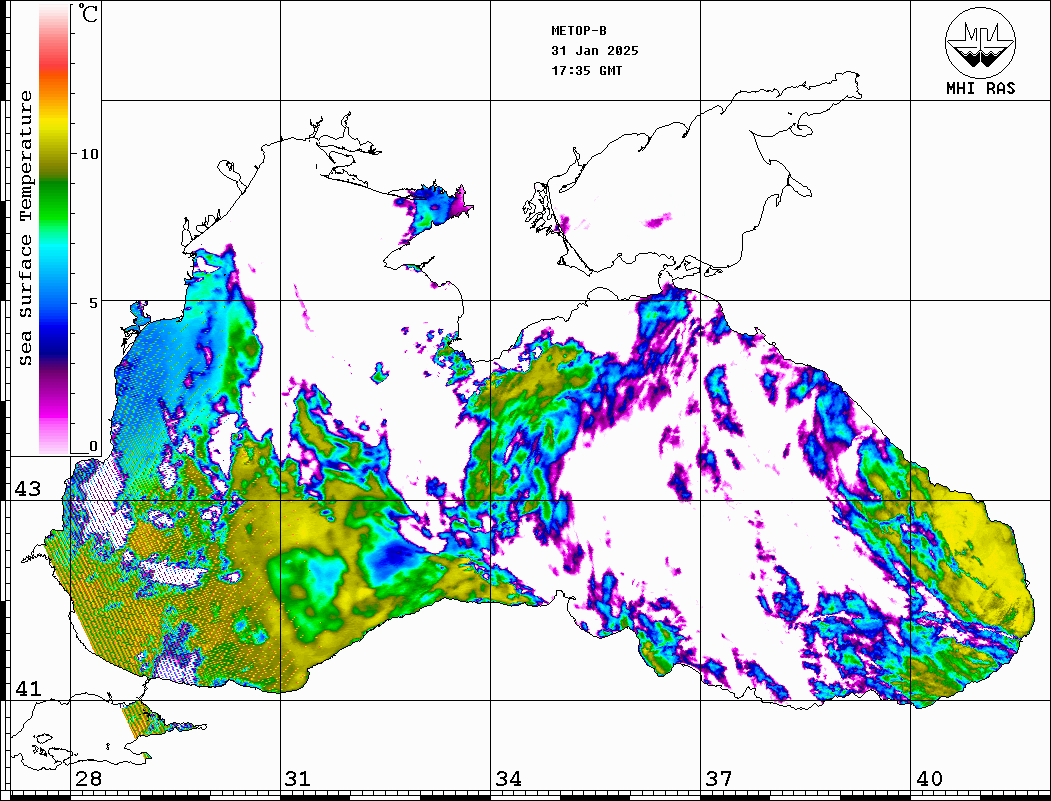
Task: Click the 'METOP-B' satellite label
Action: tap(579, 31)
